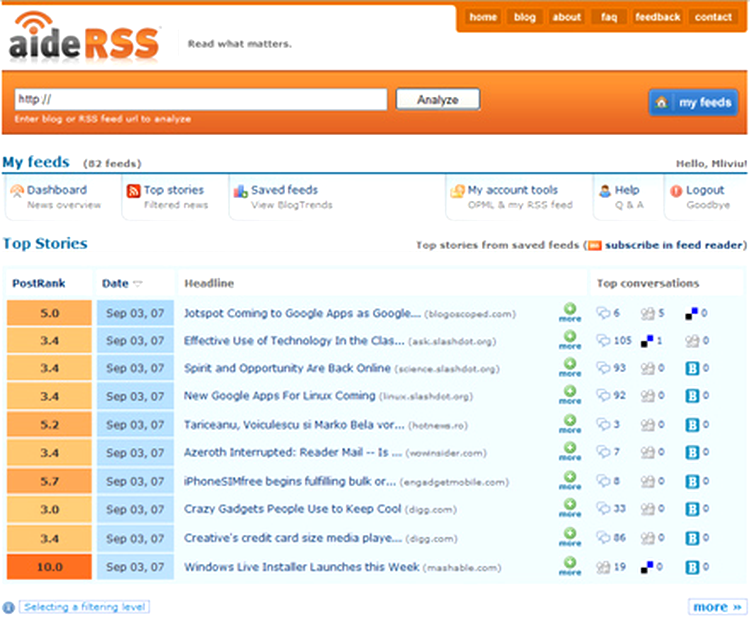Click comments icon showing 93
750x624 pixels.
pos(603,368)
